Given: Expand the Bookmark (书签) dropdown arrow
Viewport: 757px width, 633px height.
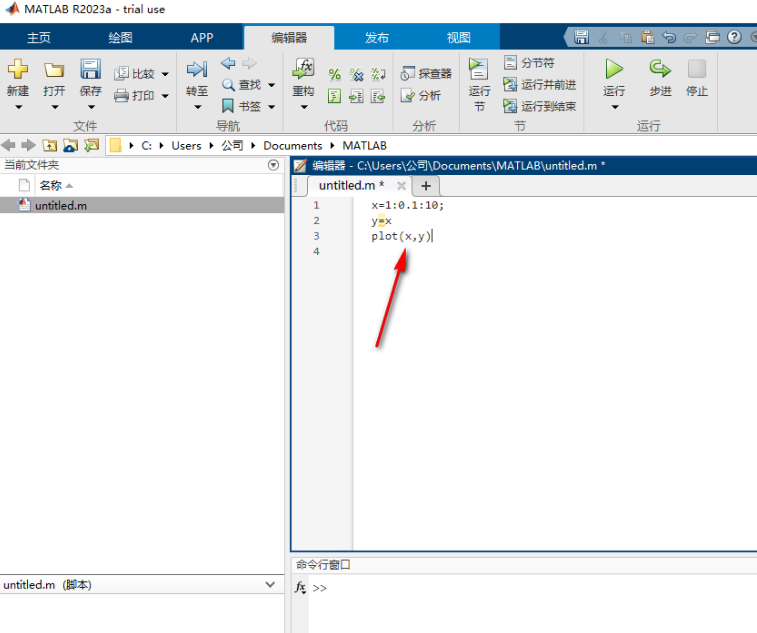Looking at the screenshot, I should point(272,107).
